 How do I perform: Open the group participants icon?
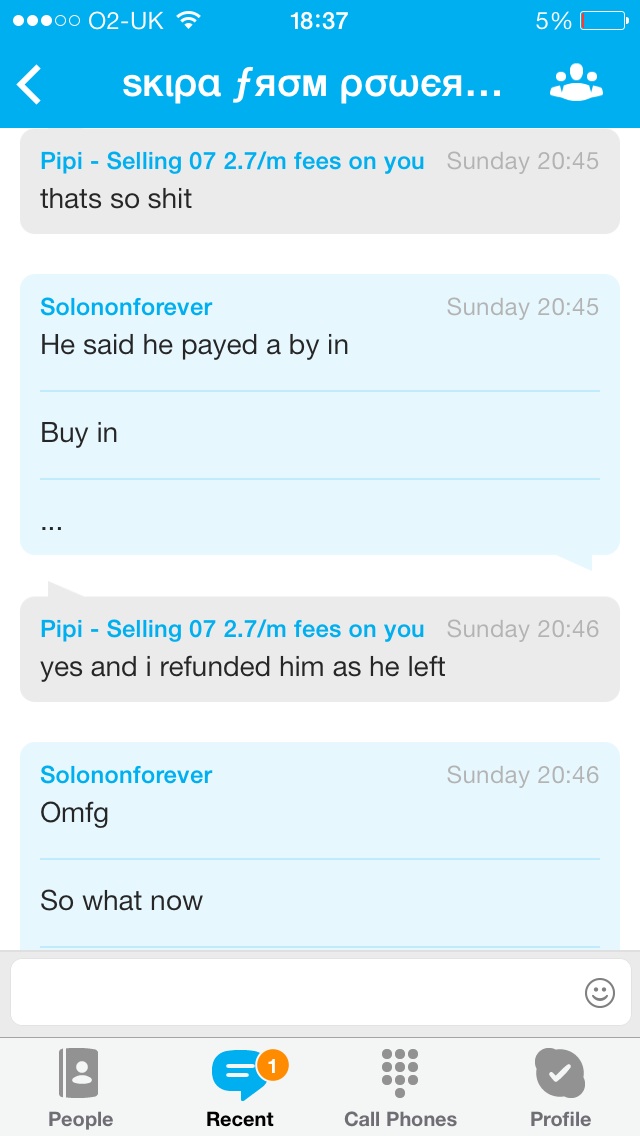point(576,83)
